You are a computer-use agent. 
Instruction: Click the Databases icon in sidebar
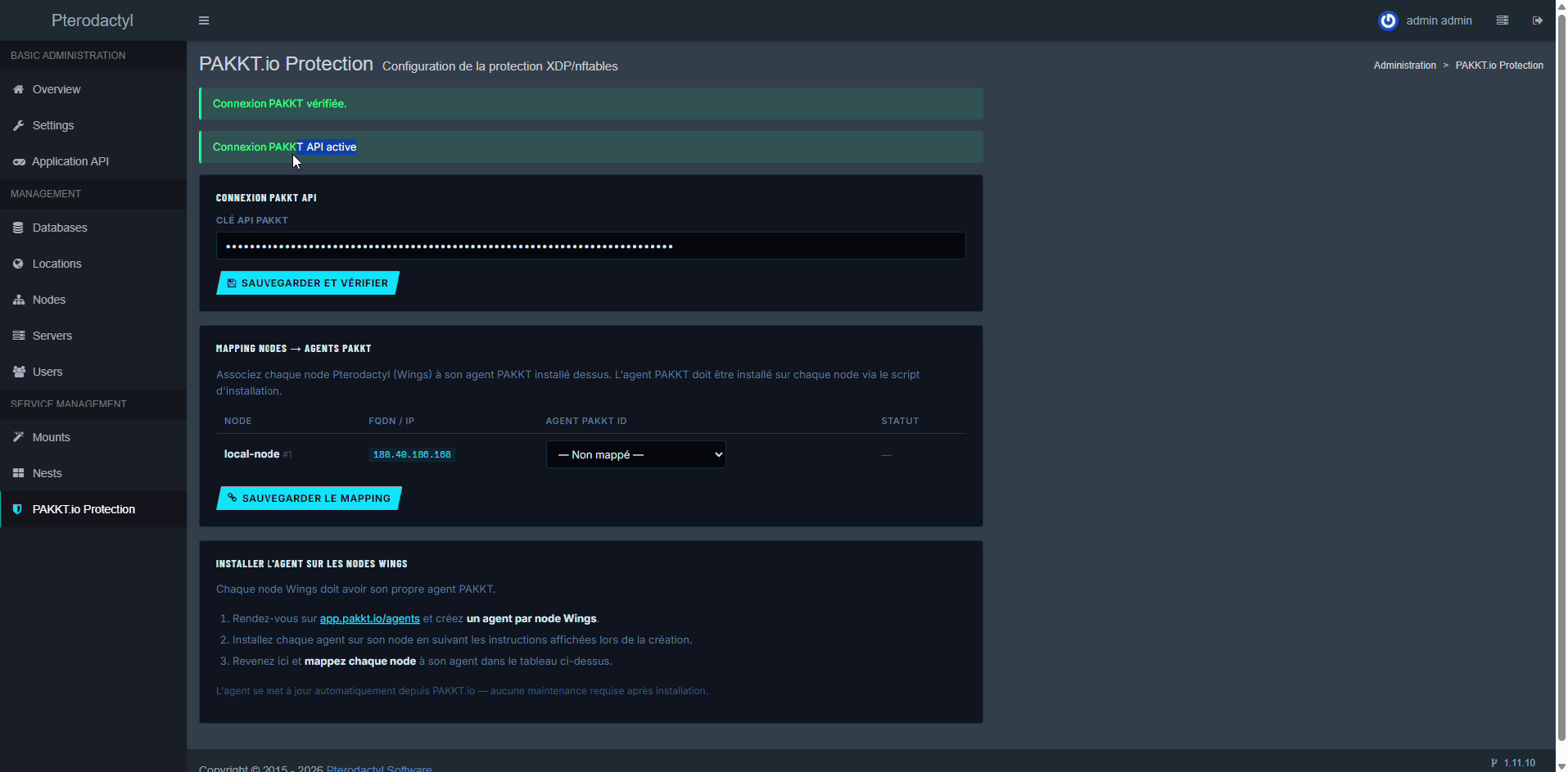(18, 228)
